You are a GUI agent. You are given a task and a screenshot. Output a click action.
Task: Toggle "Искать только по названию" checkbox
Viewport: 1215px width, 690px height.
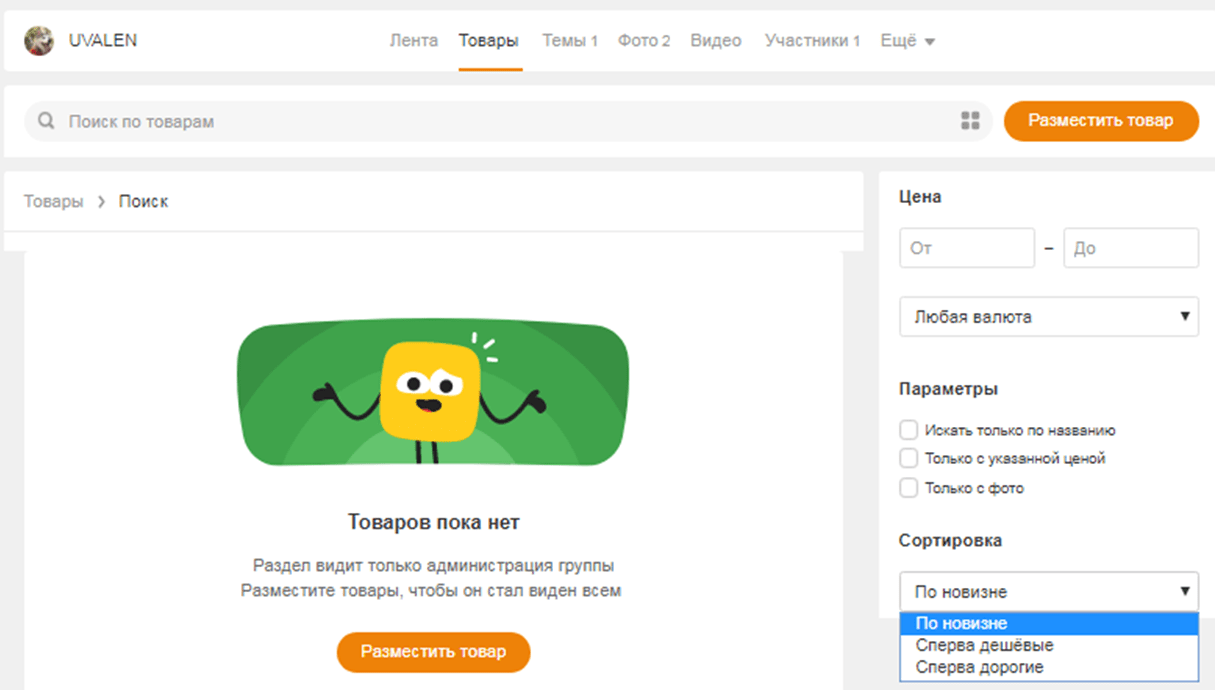click(908, 430)
